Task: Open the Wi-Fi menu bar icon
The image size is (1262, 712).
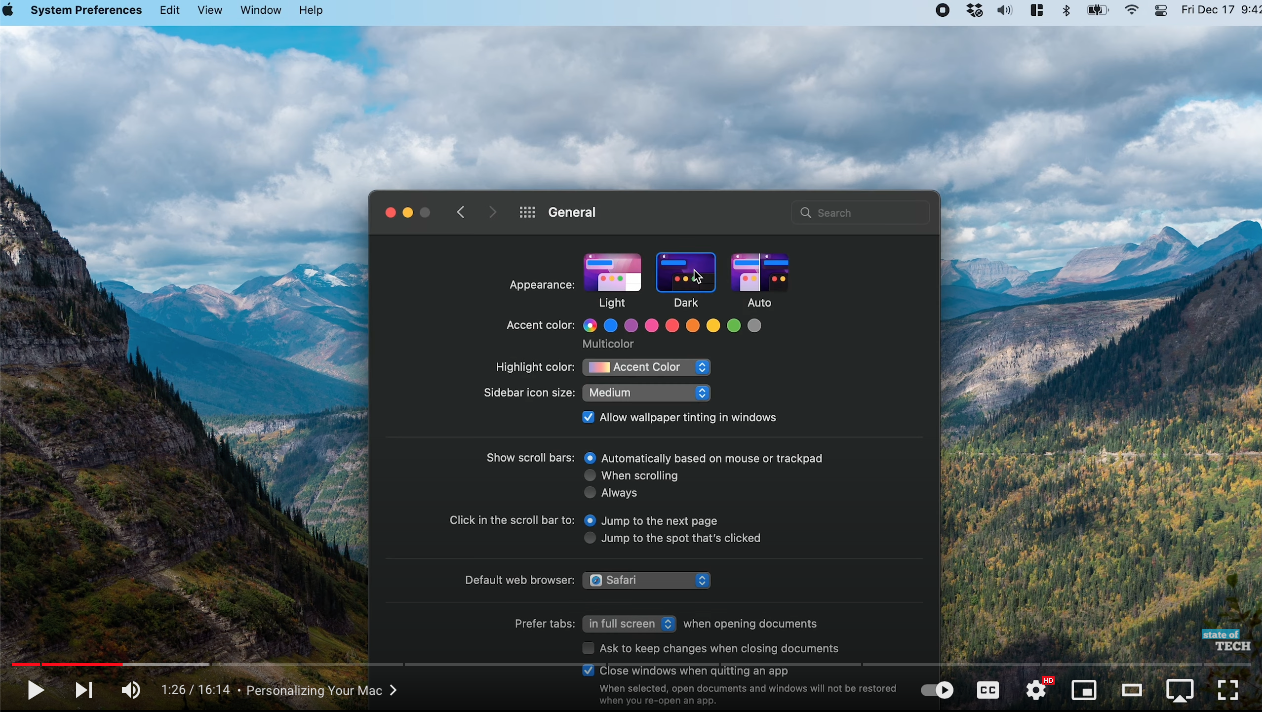Action: click(1132, 10)
